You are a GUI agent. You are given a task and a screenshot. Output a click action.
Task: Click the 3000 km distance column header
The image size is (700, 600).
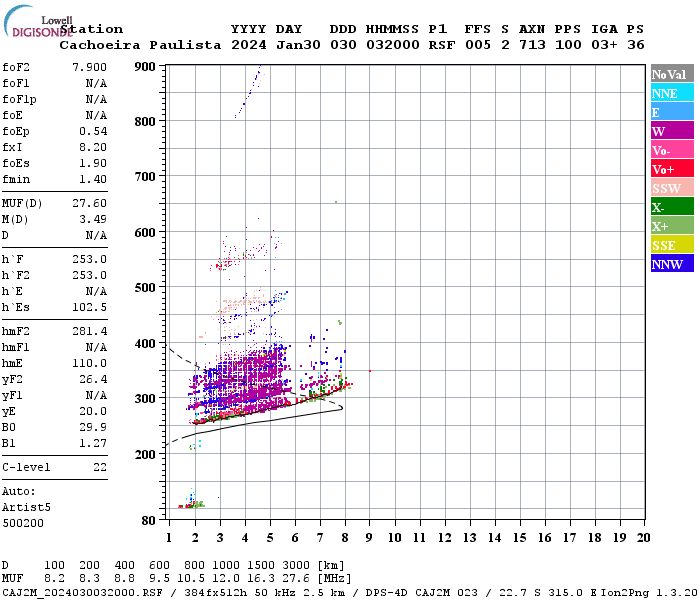tap(296, 566)
